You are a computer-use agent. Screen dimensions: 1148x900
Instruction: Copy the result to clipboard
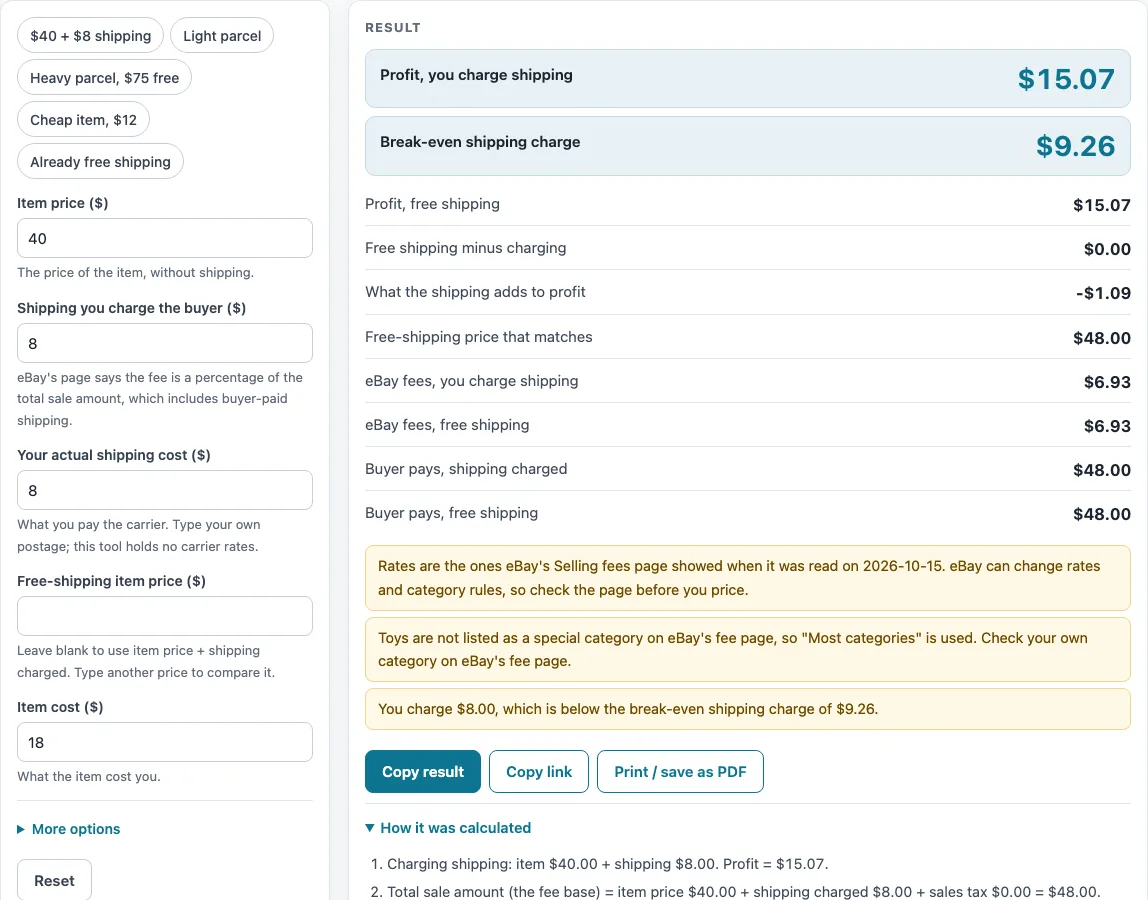[422, 772]
